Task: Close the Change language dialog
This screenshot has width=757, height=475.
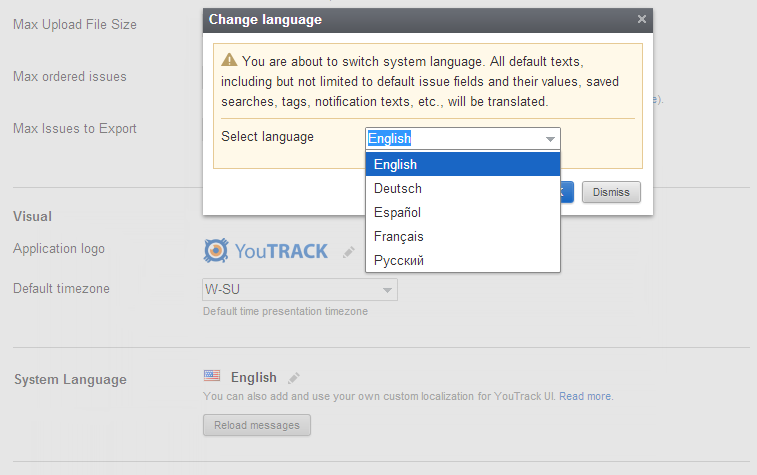Action: point(641,19)
